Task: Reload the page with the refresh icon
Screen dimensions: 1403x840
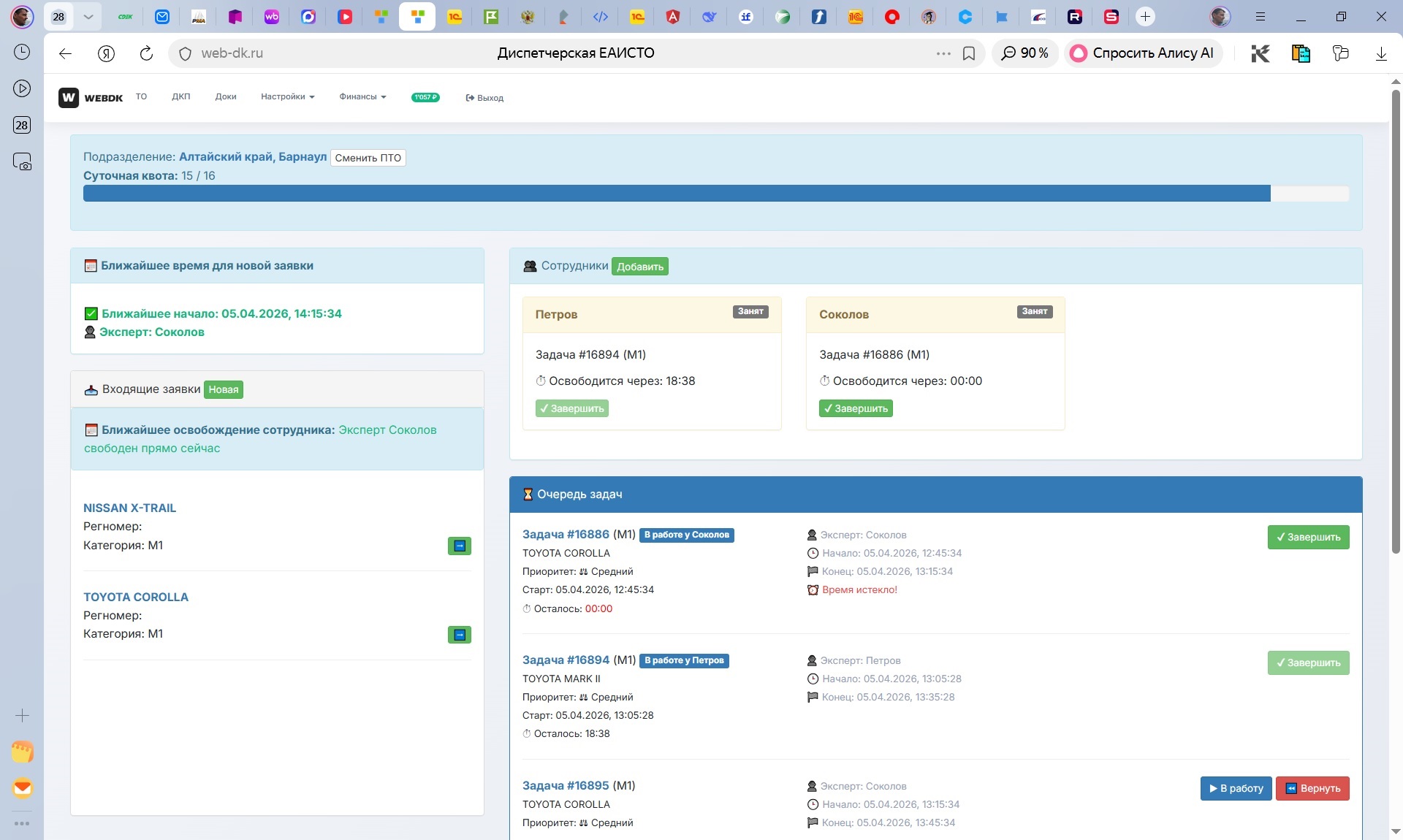Action: tap(146, 53)
